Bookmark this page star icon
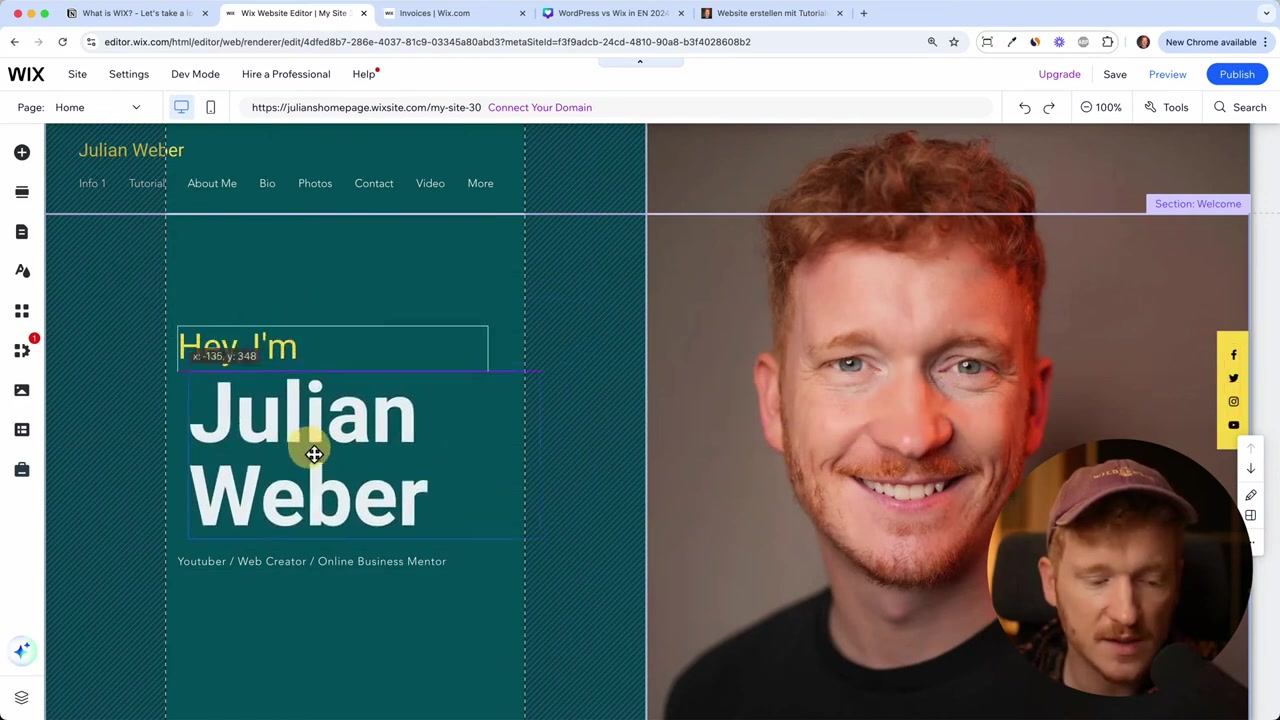This screenshot has width=1280, height=720. pyautogui.click(x=954, y=42)
